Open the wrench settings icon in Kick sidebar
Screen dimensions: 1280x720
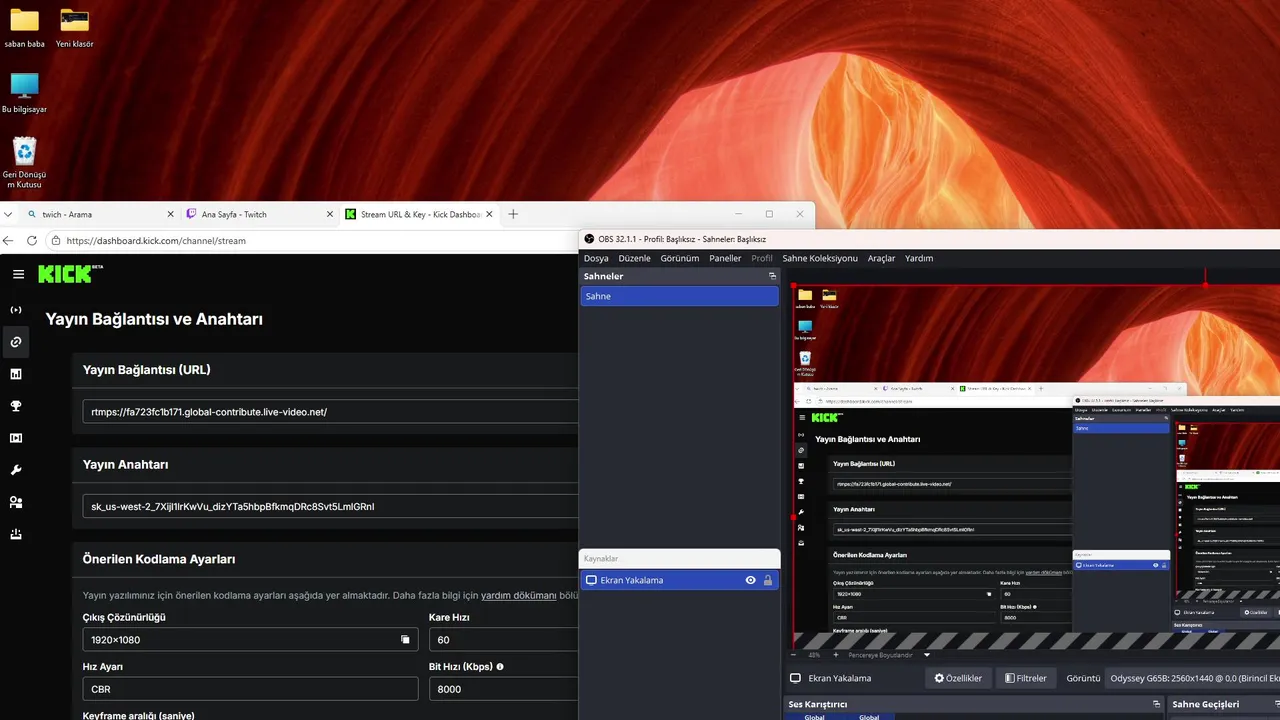(16, 470)
